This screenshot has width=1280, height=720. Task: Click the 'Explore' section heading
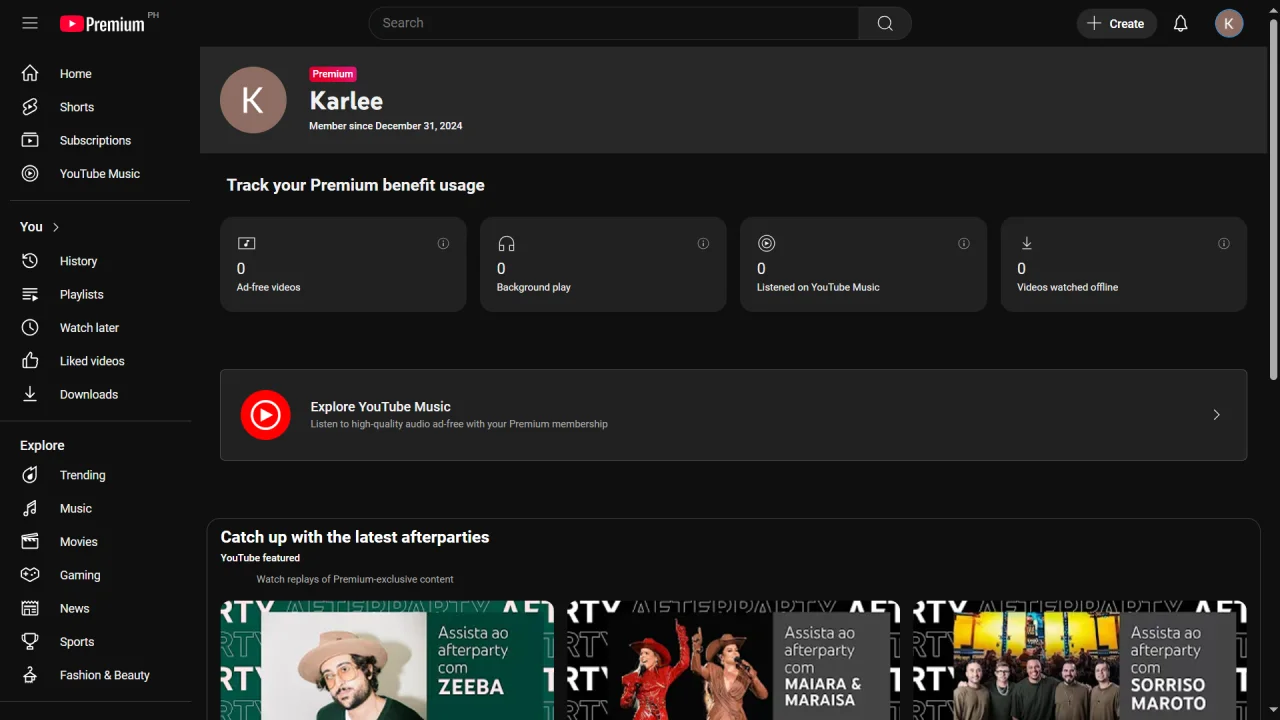42,445
